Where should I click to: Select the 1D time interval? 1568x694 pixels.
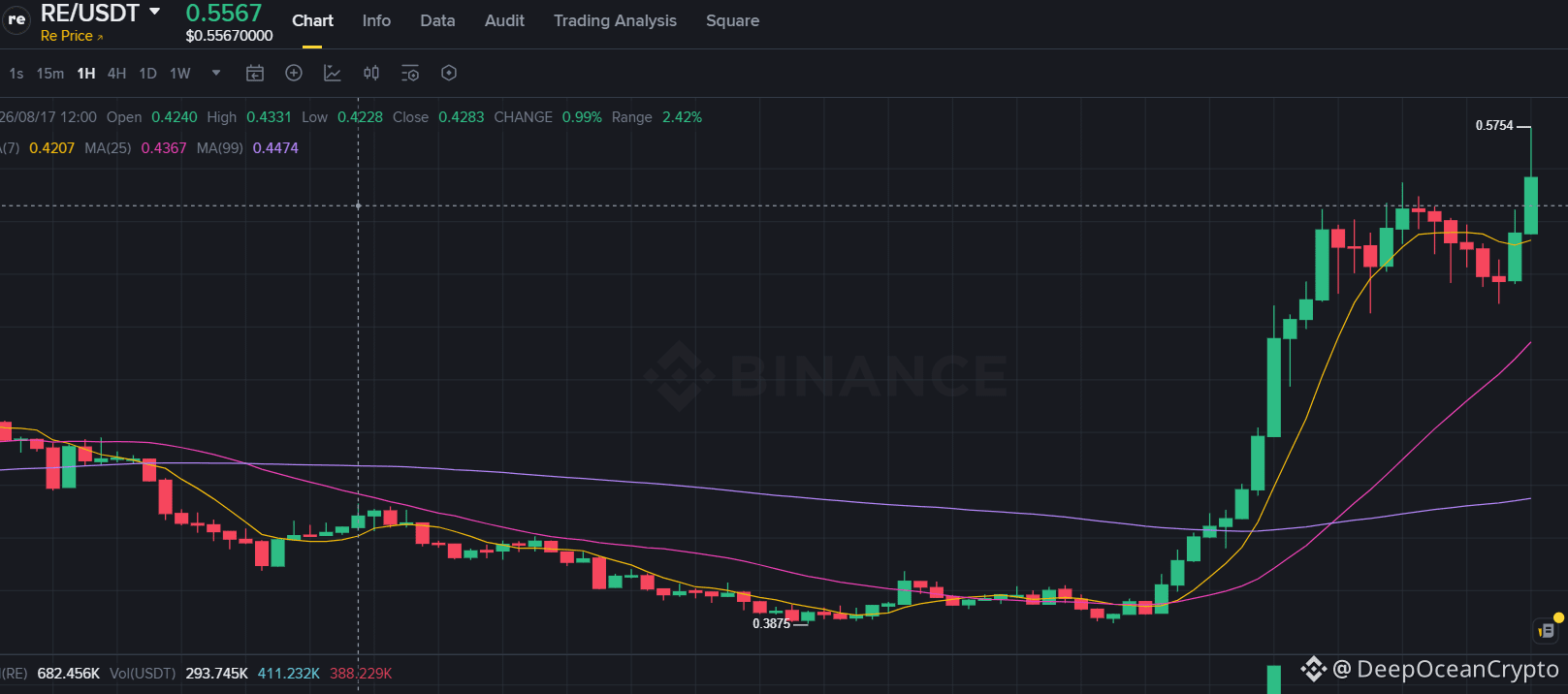(147, 74)
